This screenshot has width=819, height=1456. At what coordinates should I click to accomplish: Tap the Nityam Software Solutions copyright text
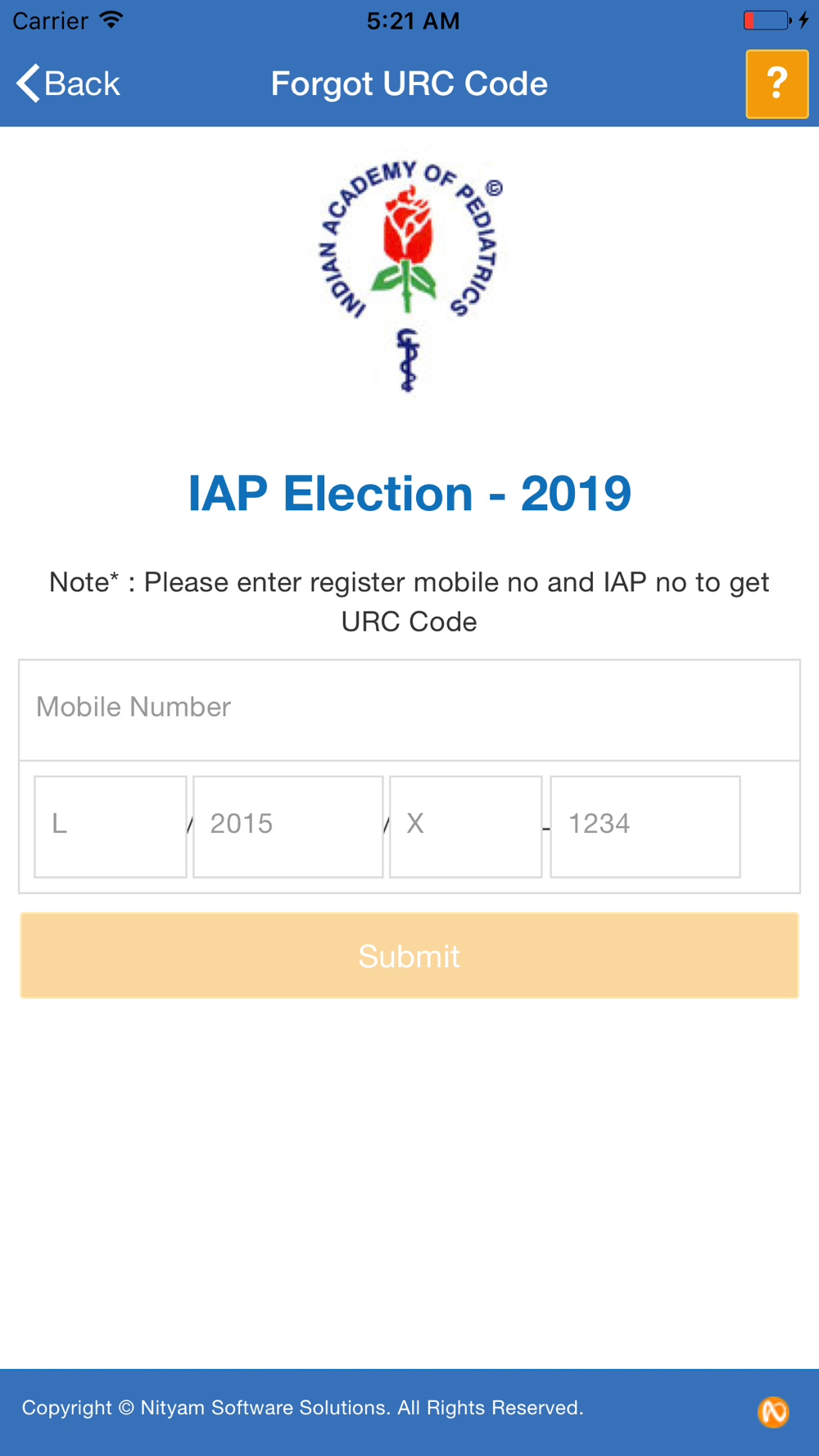click(x=302, y=1408)
